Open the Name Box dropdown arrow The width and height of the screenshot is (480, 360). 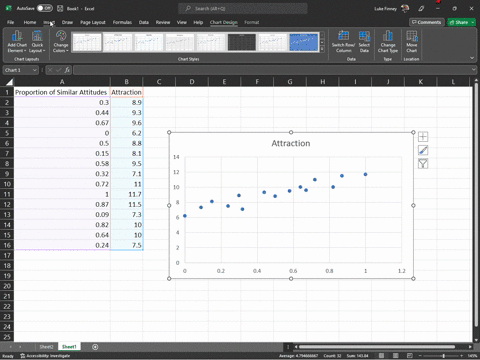coord(34,70)
